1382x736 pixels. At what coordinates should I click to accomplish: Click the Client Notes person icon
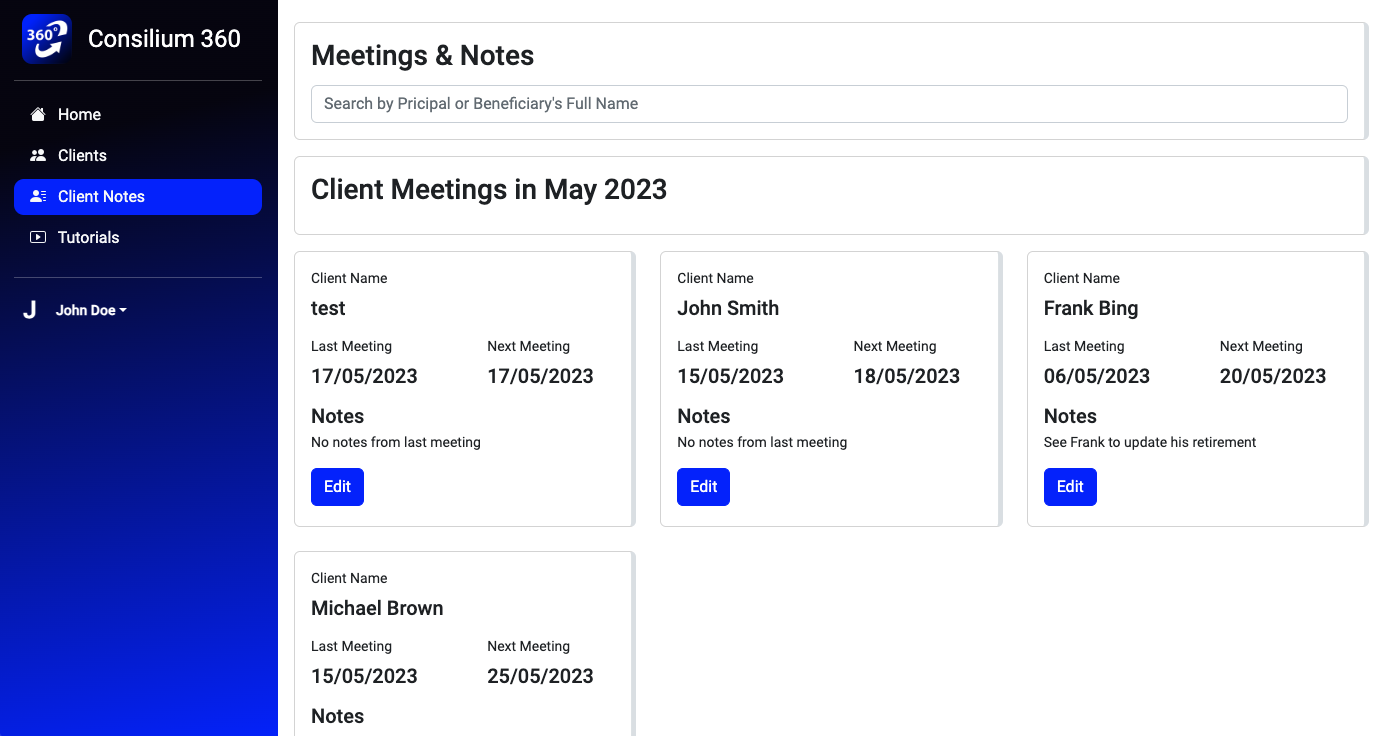pos(38,197)
